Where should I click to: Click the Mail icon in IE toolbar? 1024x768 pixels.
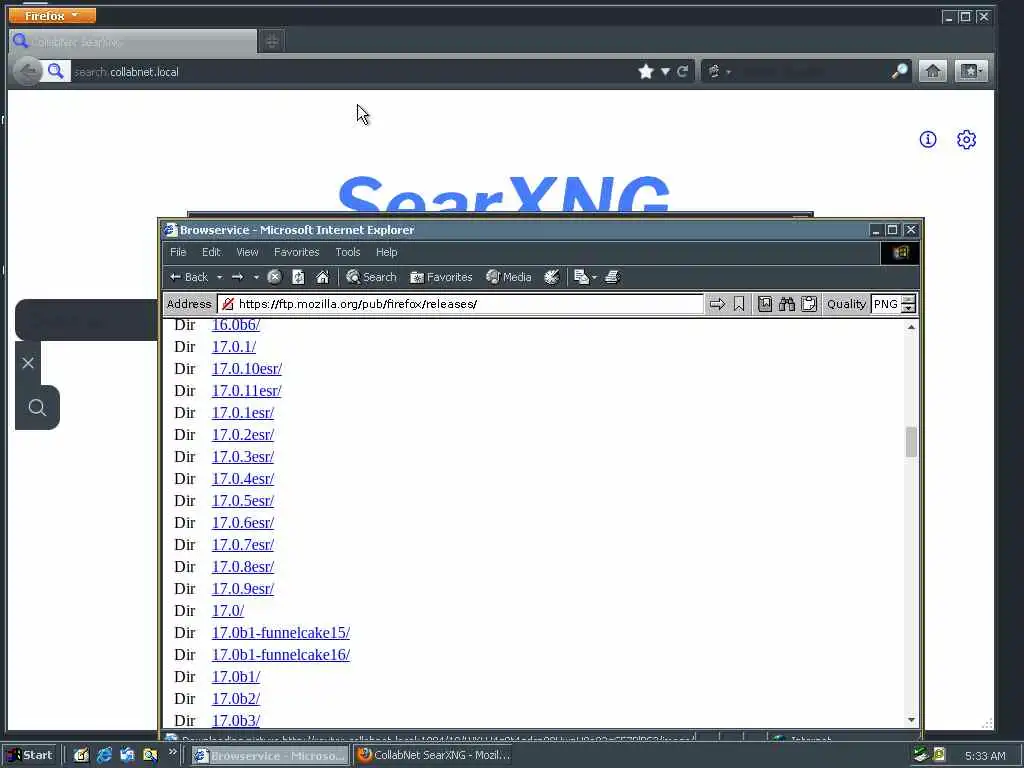click(x=581, y=277)
